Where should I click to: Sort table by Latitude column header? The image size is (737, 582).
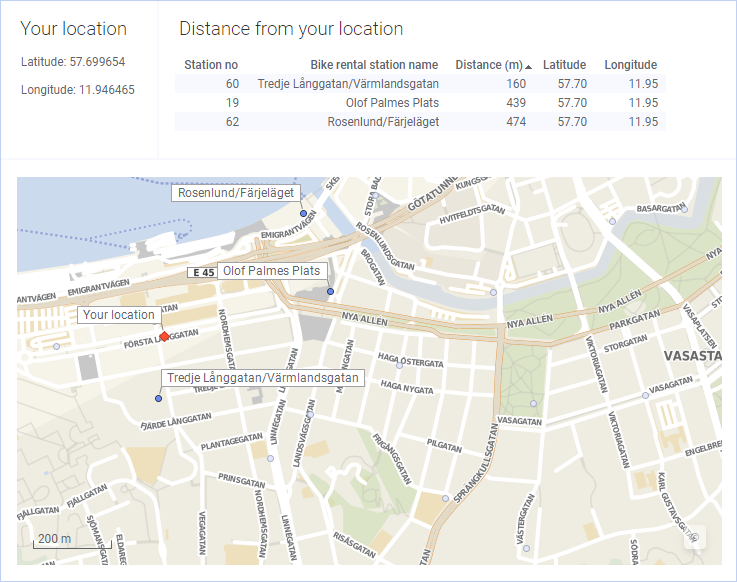(x=564, y=65)
